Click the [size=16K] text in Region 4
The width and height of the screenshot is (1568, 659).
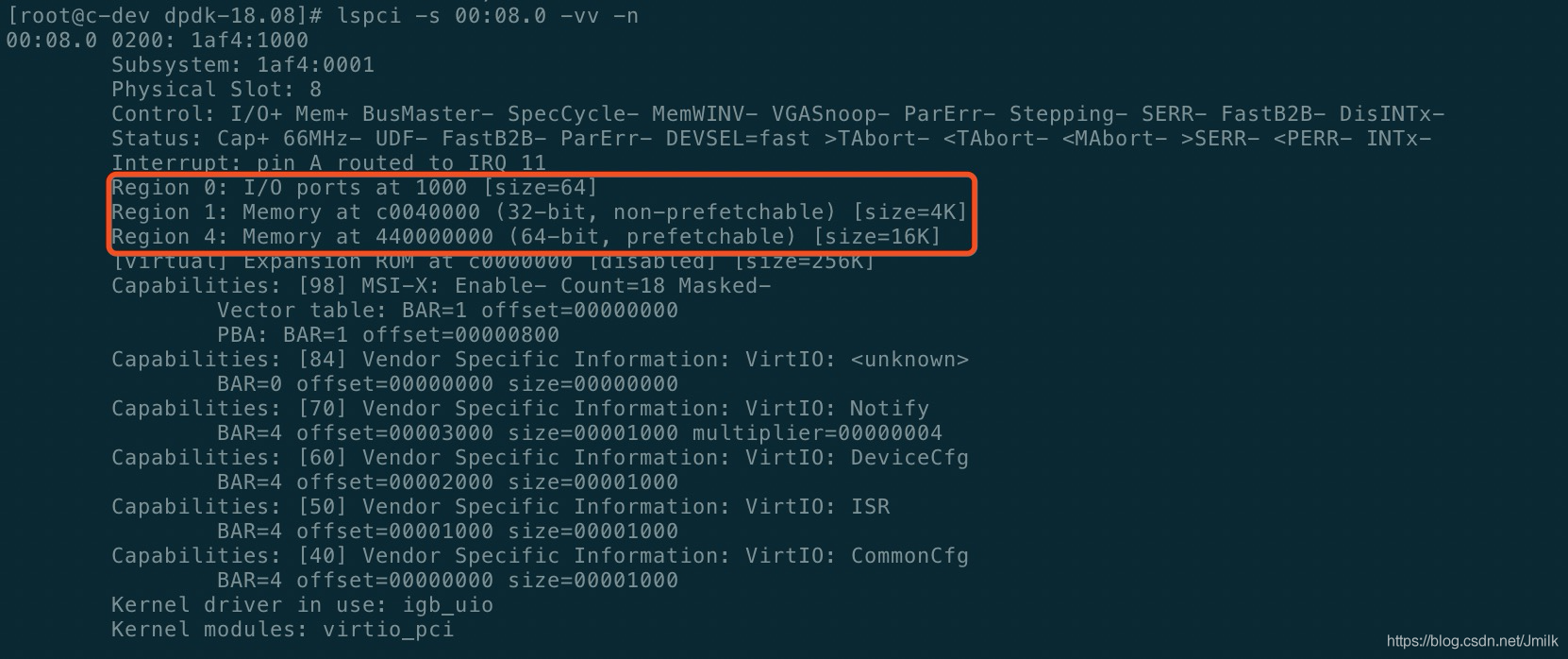click(x=876, y=237)
